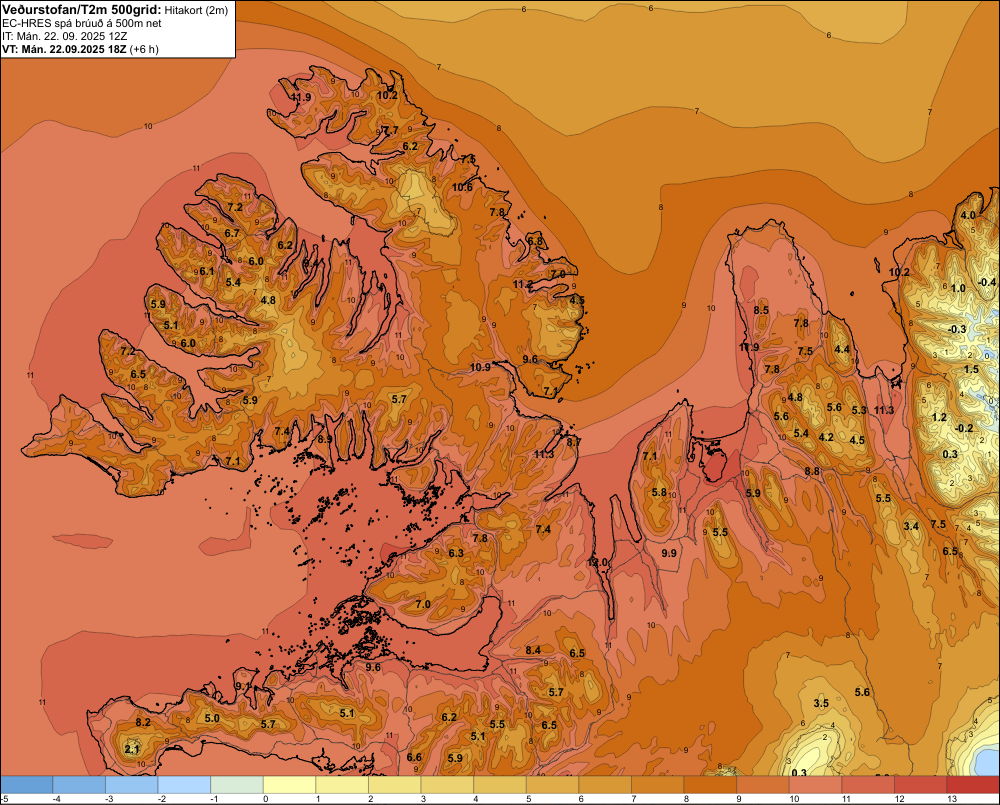
Task: Click the -0.2 temperature value
Action: (964, 428)
